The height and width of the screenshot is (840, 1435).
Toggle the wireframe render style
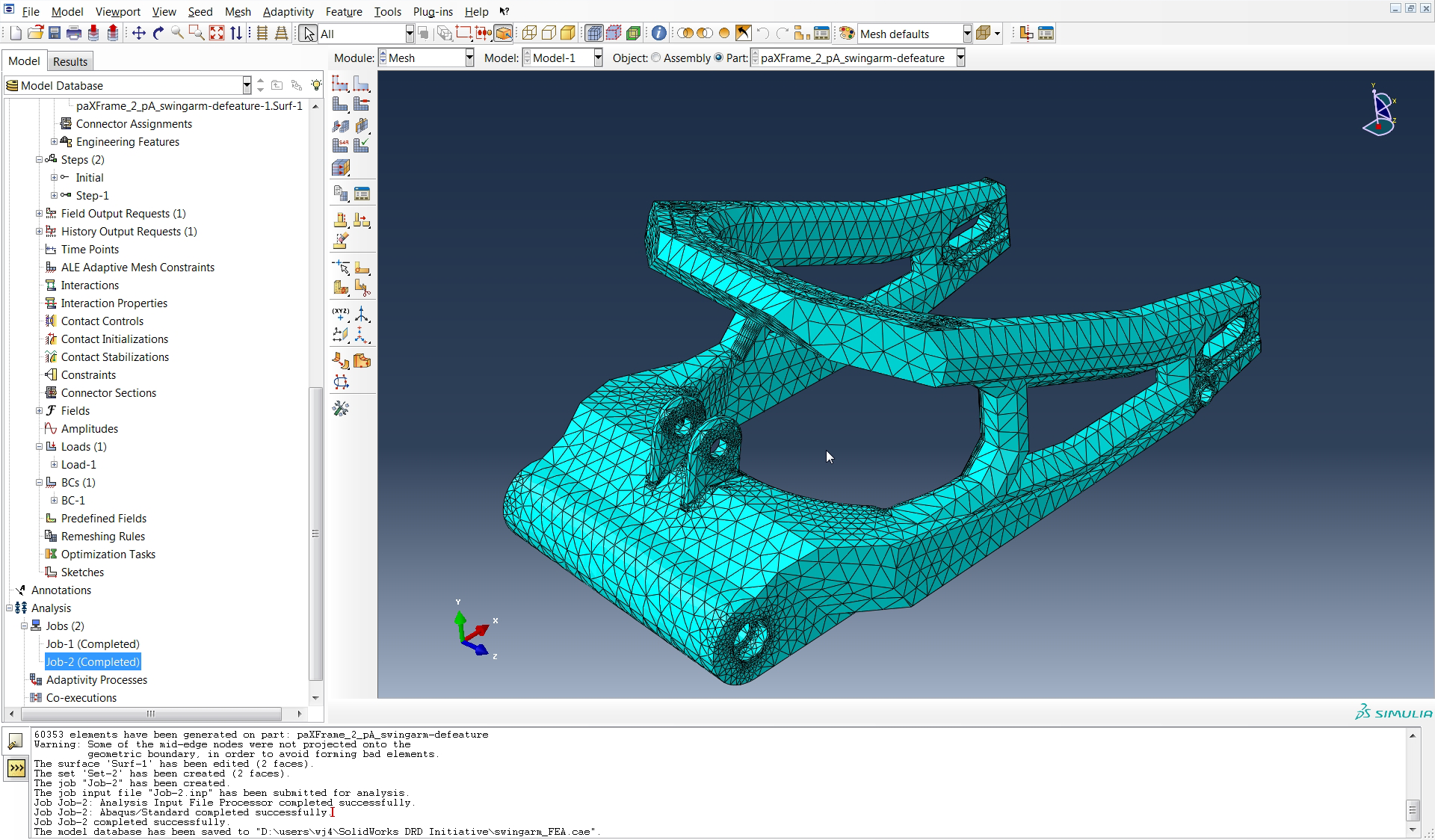pos(529,33)
